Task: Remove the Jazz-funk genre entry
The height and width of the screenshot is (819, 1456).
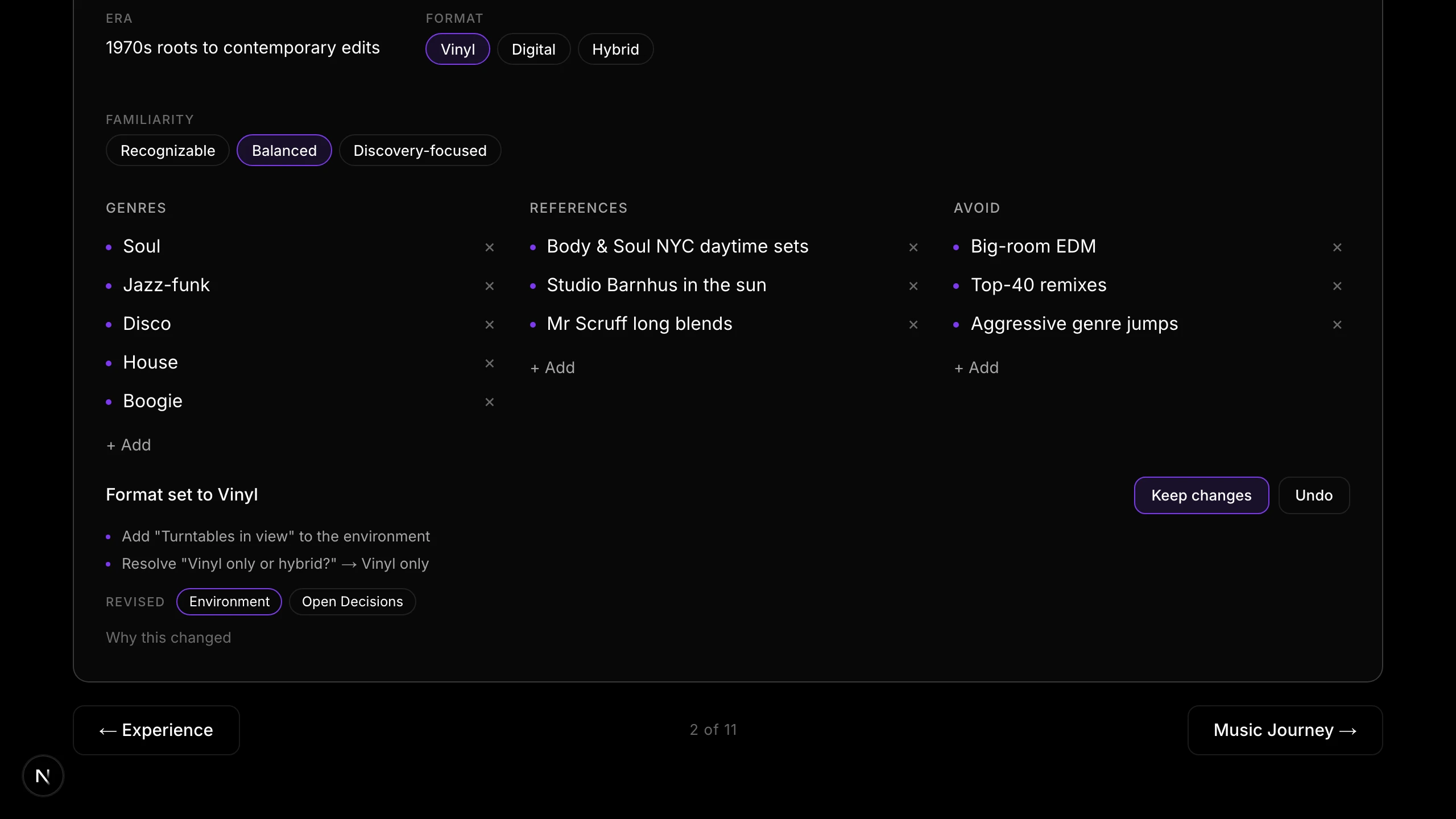Action: (x=489, y=286)
